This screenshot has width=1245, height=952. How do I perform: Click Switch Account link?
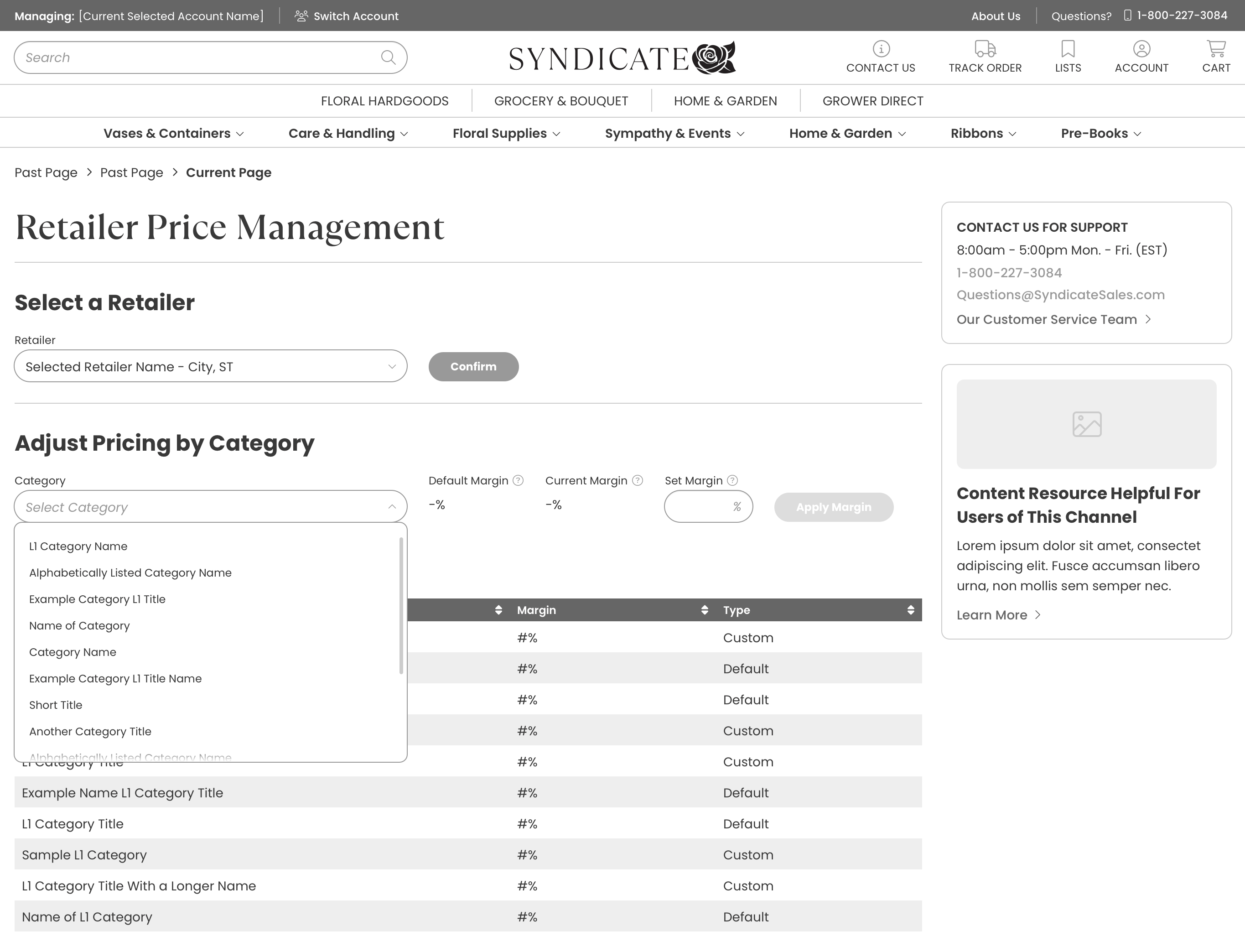point(356,16)
